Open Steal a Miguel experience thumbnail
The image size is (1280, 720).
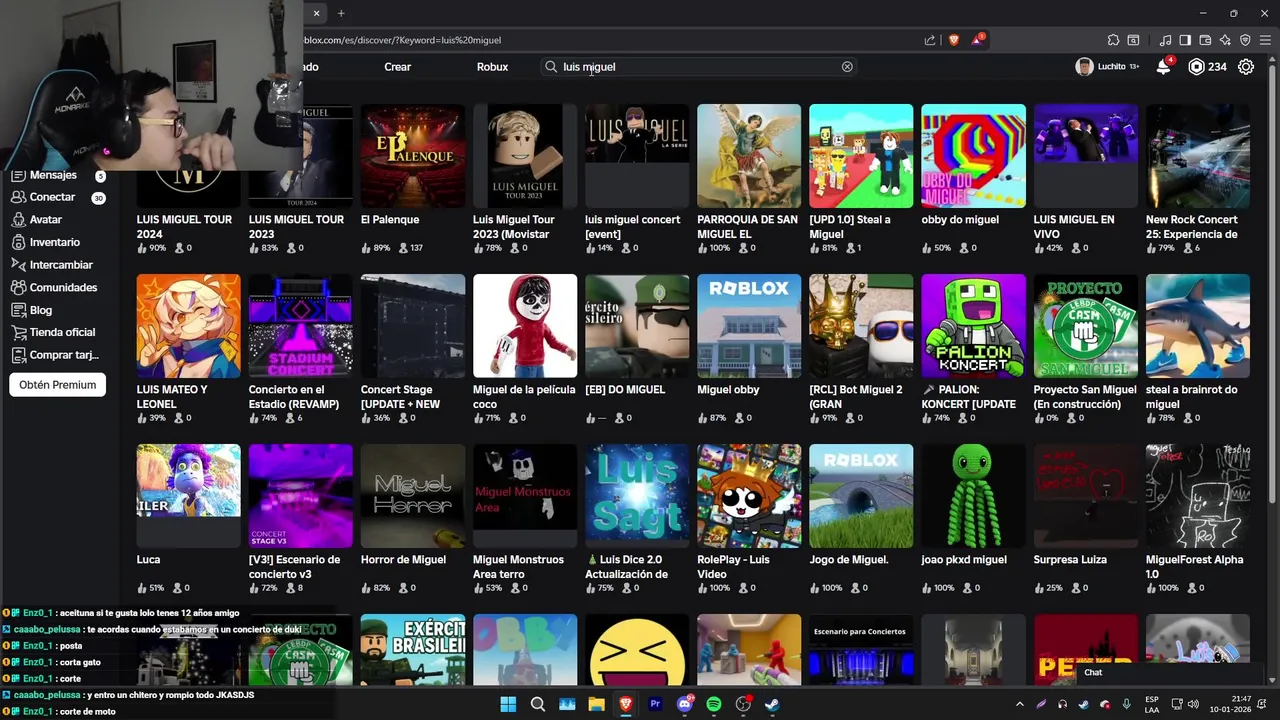click(x=861, y=156)
